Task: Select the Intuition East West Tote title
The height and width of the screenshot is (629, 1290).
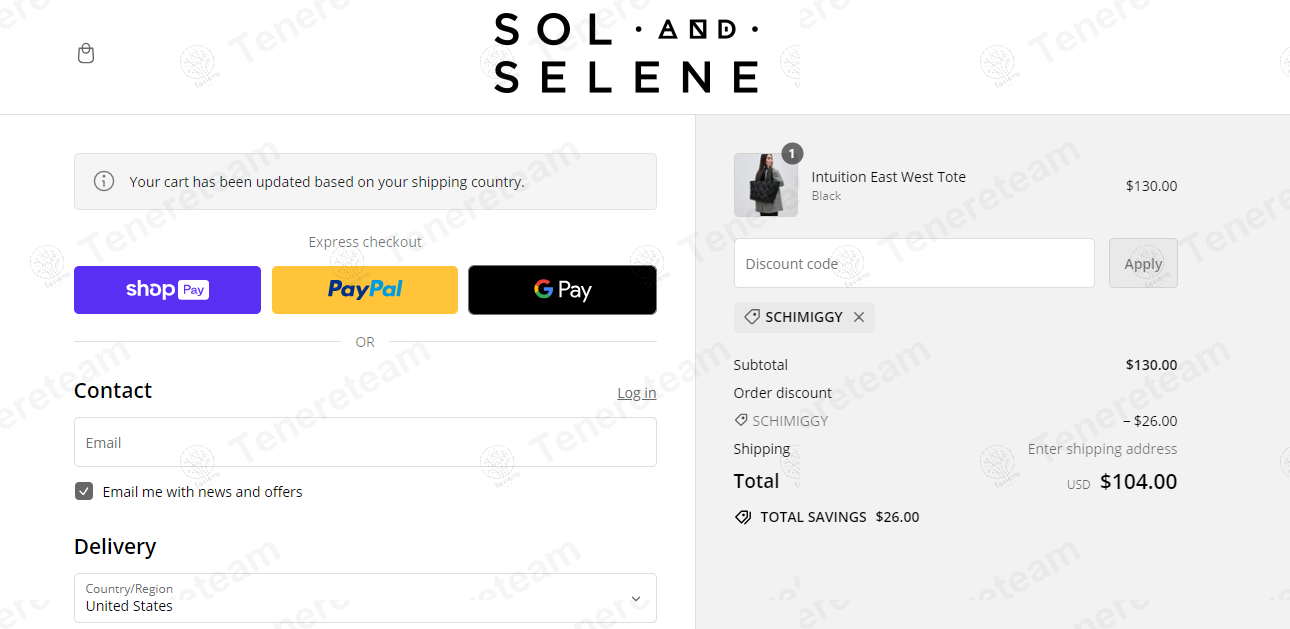Action: pyautogui.click(x=888, y=177)
